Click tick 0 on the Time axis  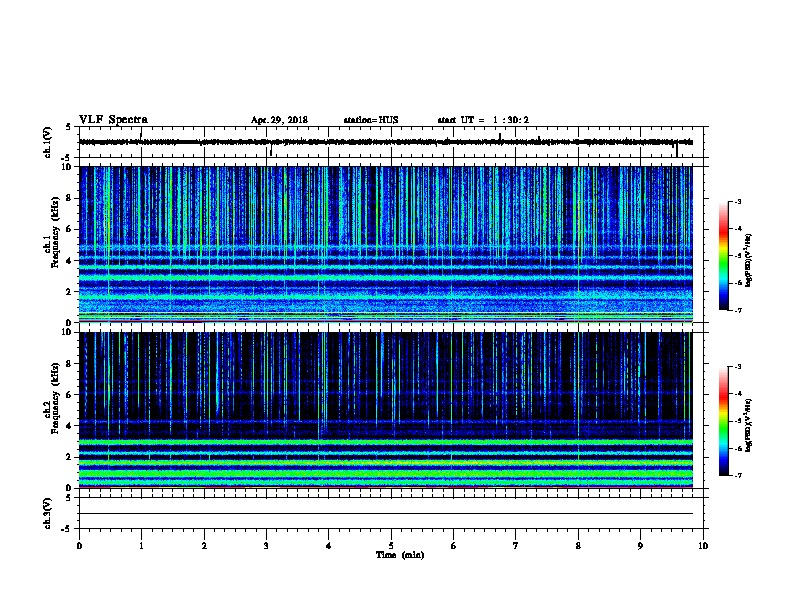coord(79,546)
